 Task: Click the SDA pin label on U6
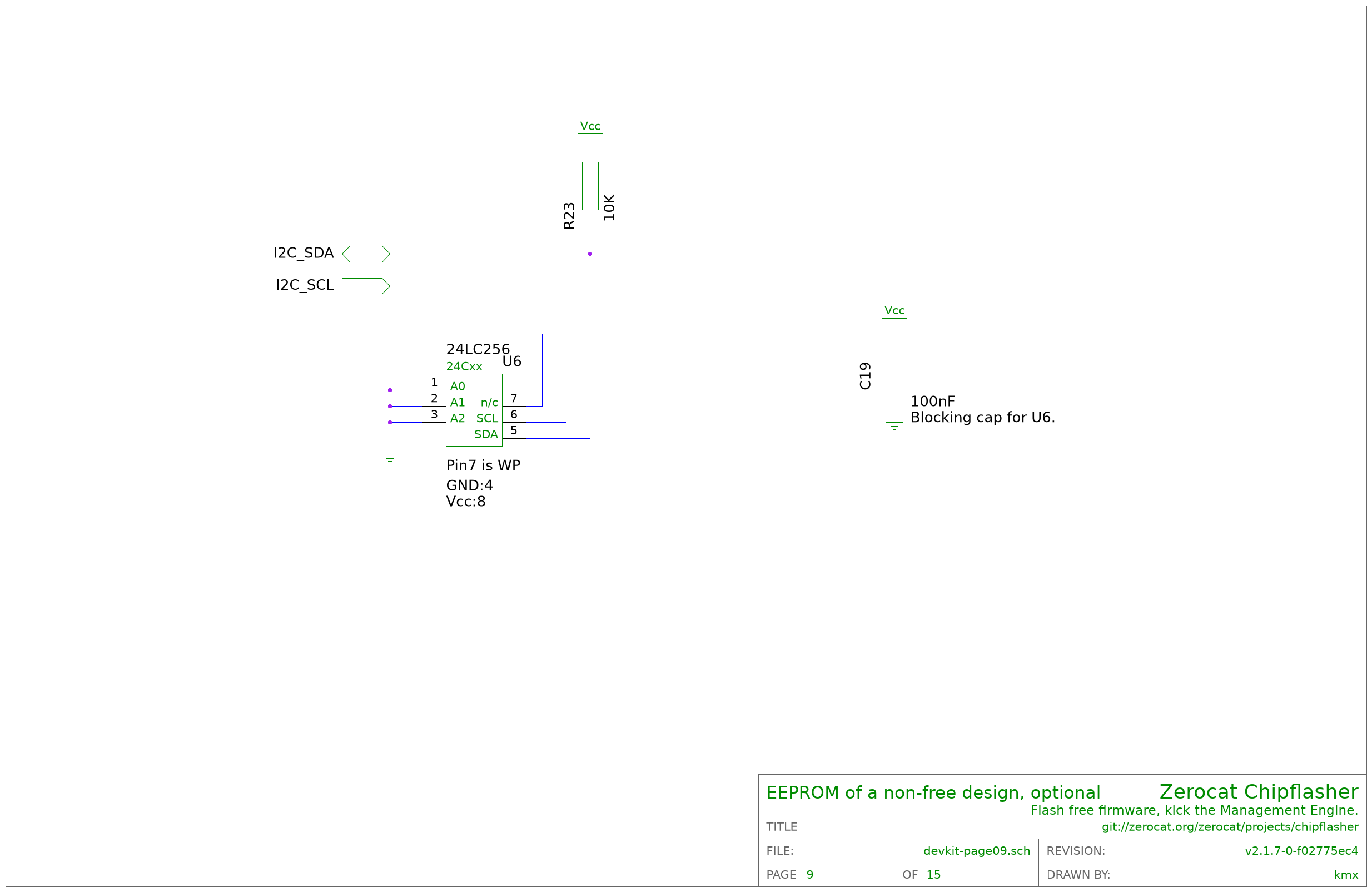[486, 434]
